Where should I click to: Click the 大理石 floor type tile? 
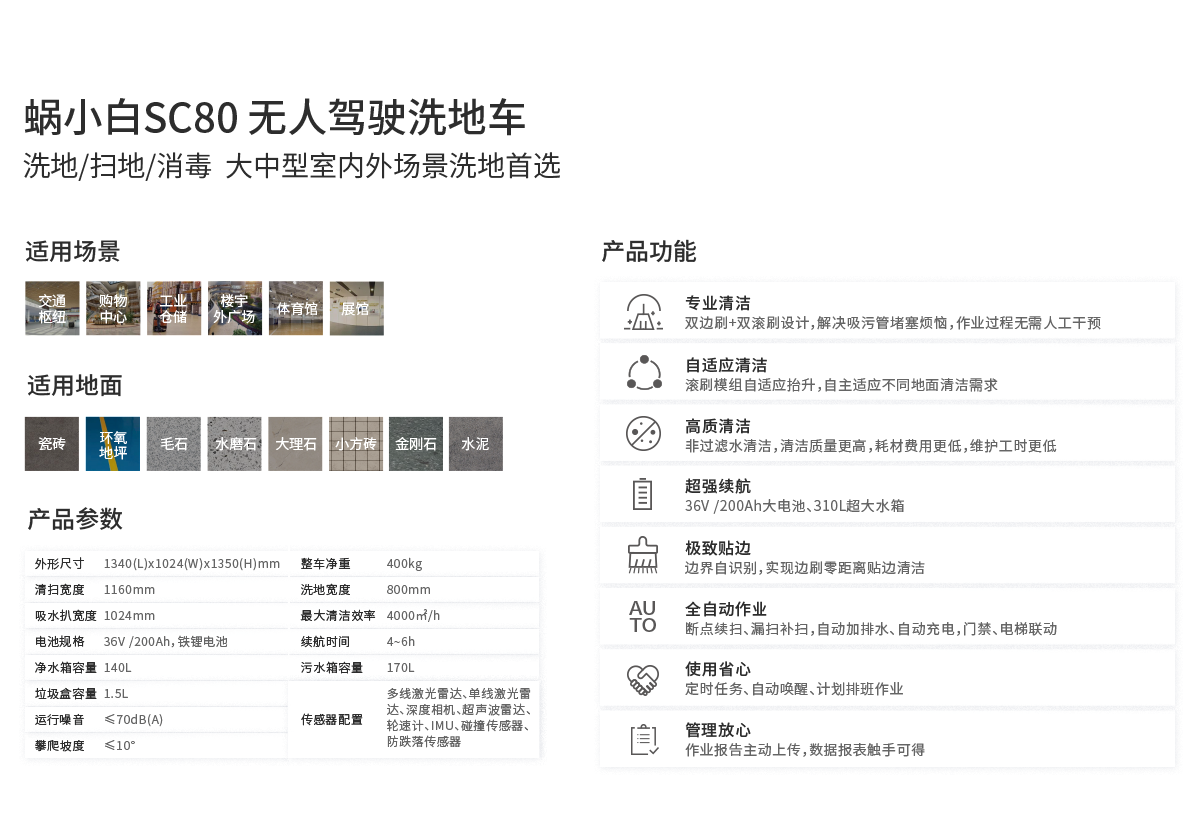click(x=296, y=444)
